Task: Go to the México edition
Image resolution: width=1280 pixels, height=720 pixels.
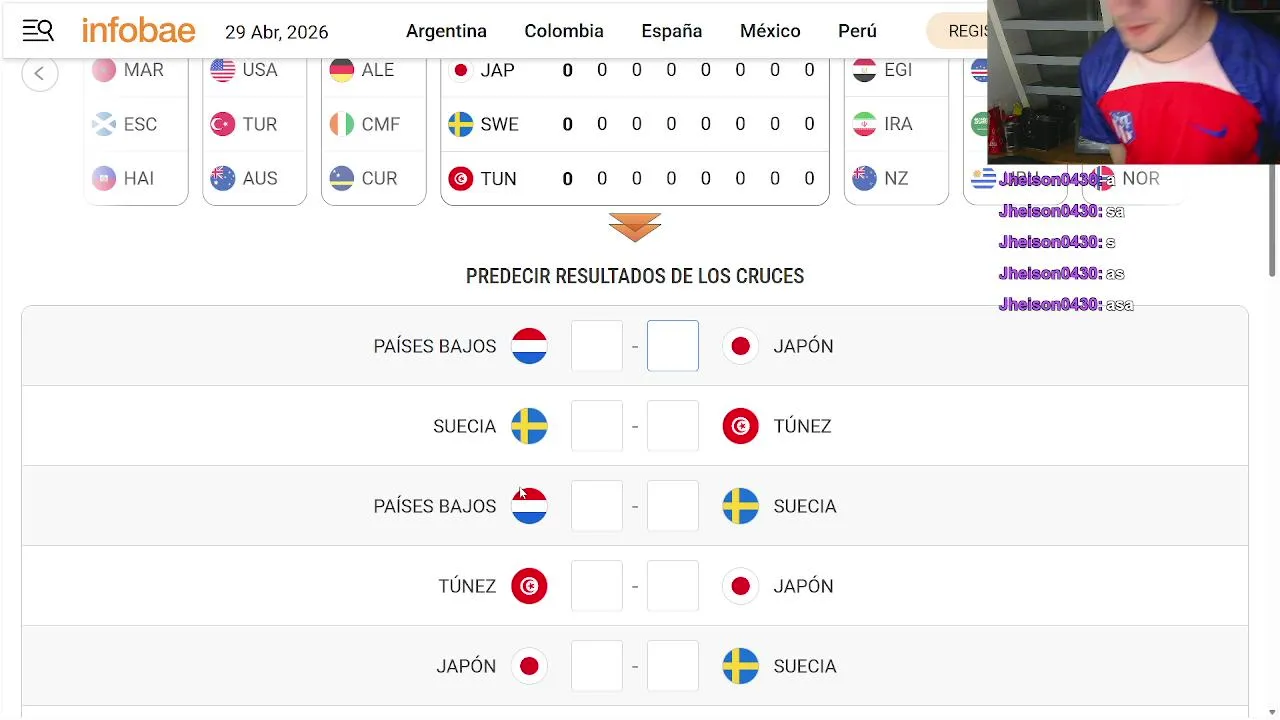Action: [770, 31]
